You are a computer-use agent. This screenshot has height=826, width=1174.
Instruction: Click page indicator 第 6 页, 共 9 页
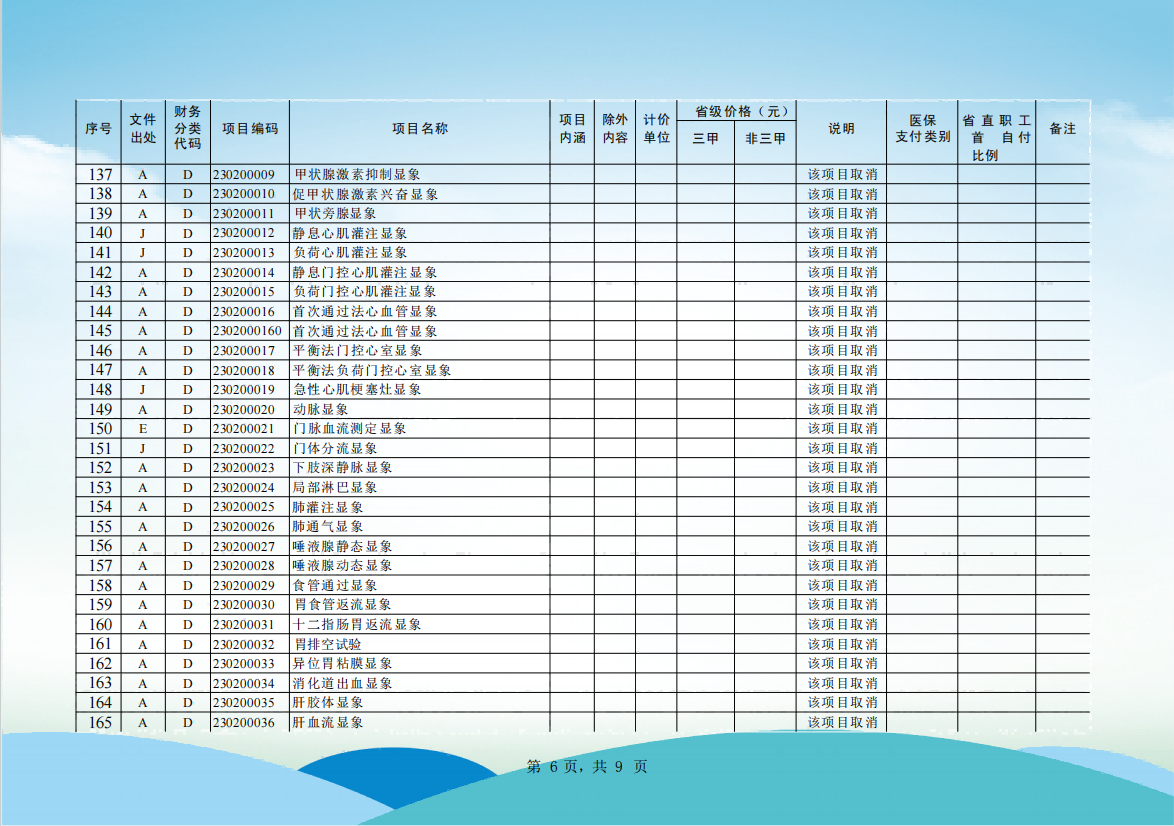coord(587,766)
